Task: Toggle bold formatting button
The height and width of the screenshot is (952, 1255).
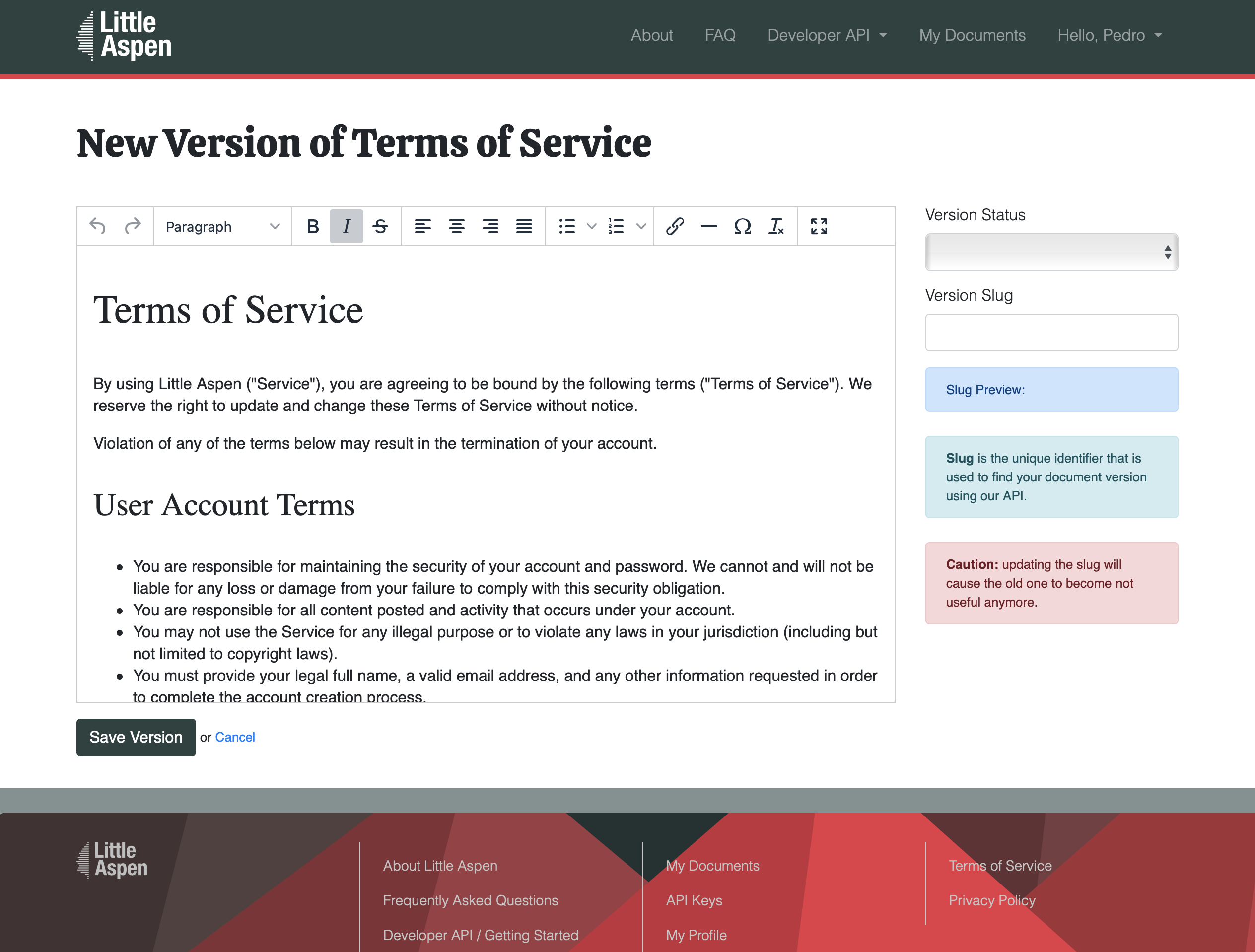Action: tap(312, 226)
